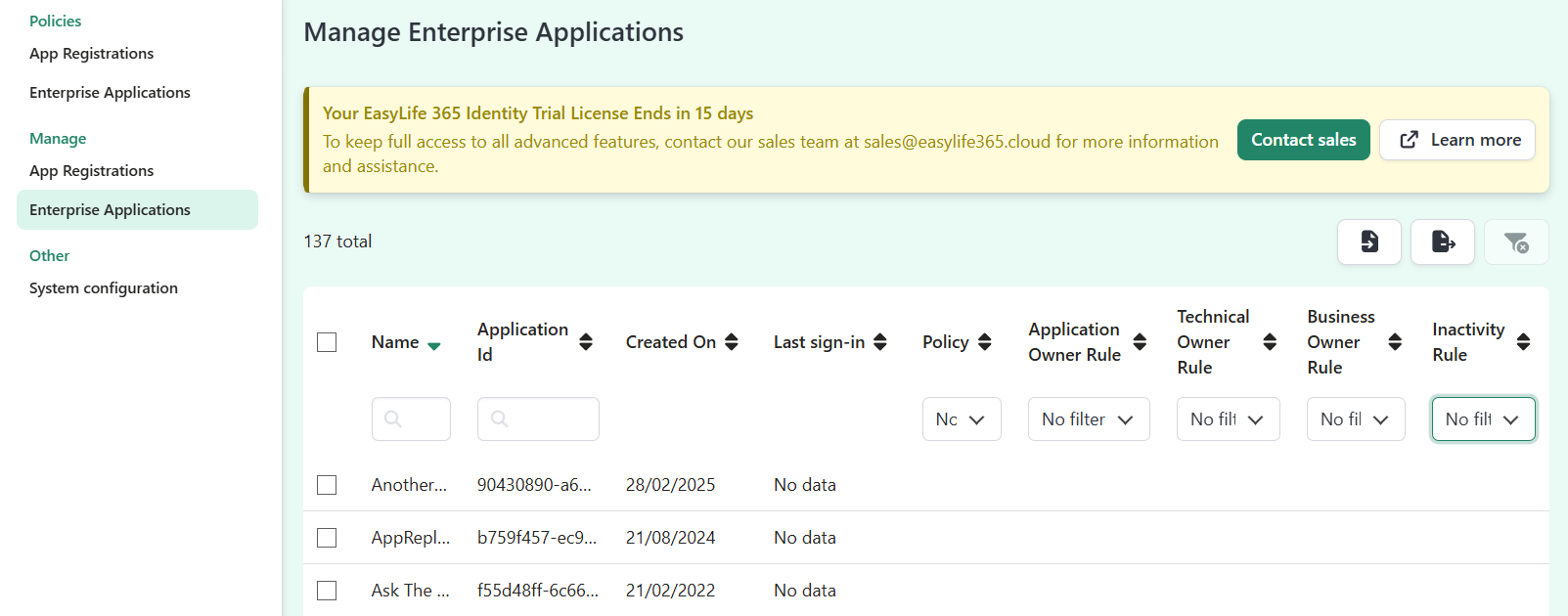Click created date 21/02/2022
The width and height of the screenshot is (1568, 616).
pos(670,591)
